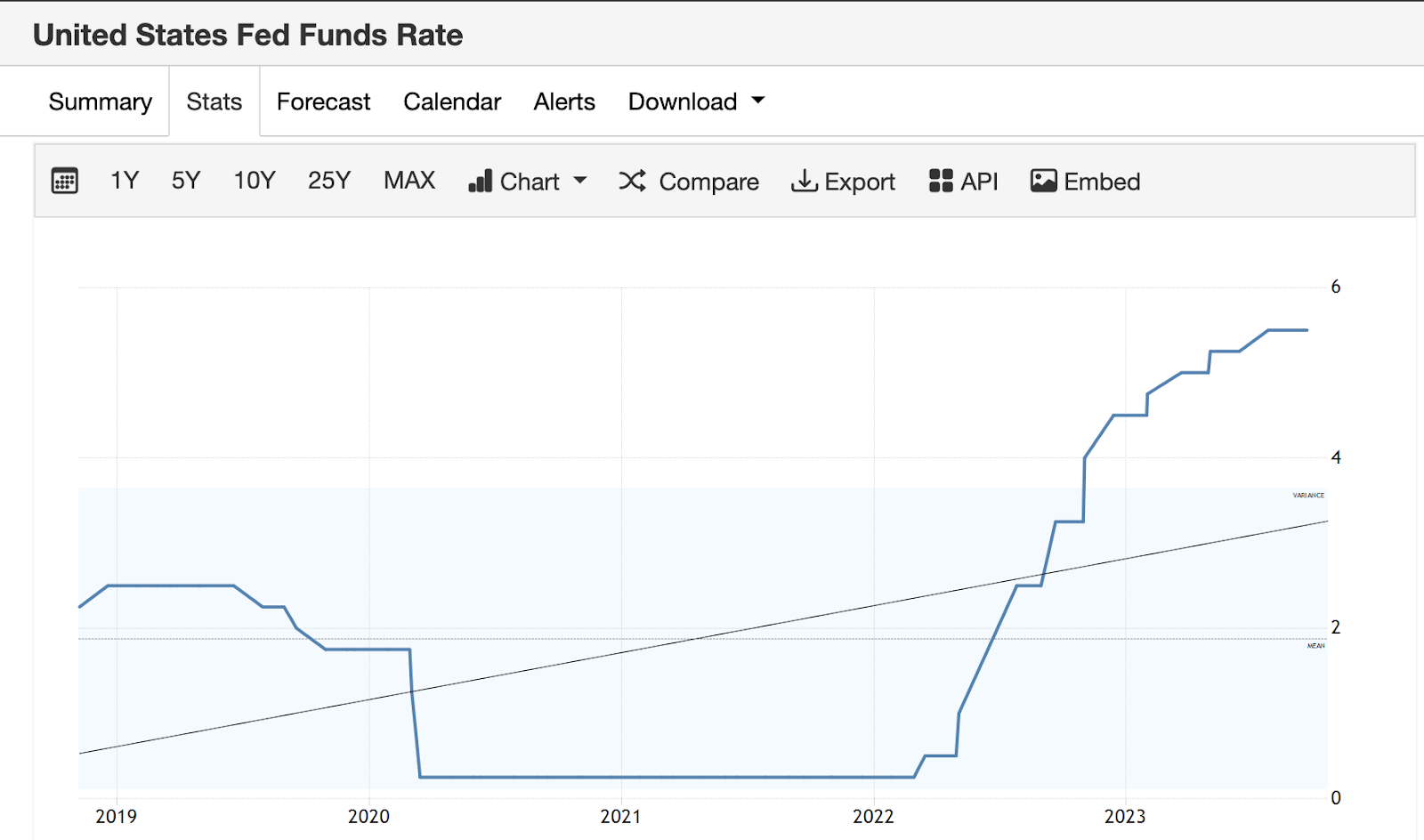Switch to the Stats tab
The image size is (1424, 840).
pos(214,102)
